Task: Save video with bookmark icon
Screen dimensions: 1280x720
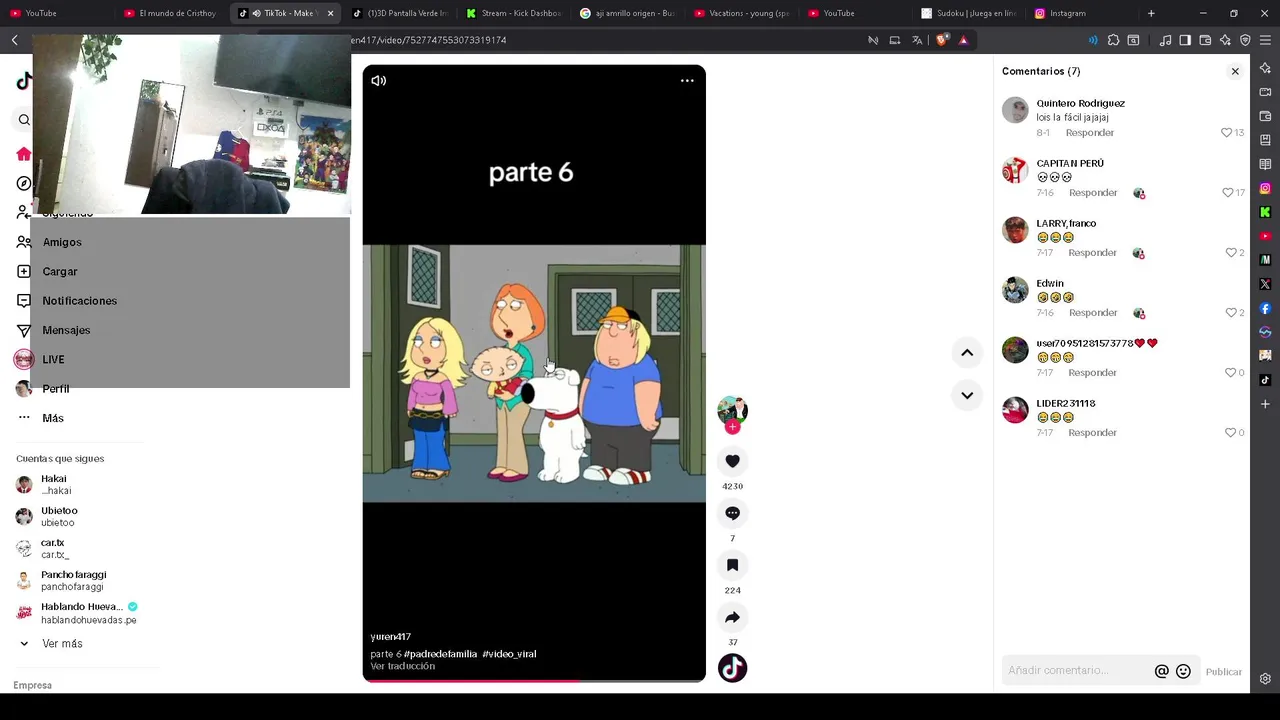Action: click(732, 565)
